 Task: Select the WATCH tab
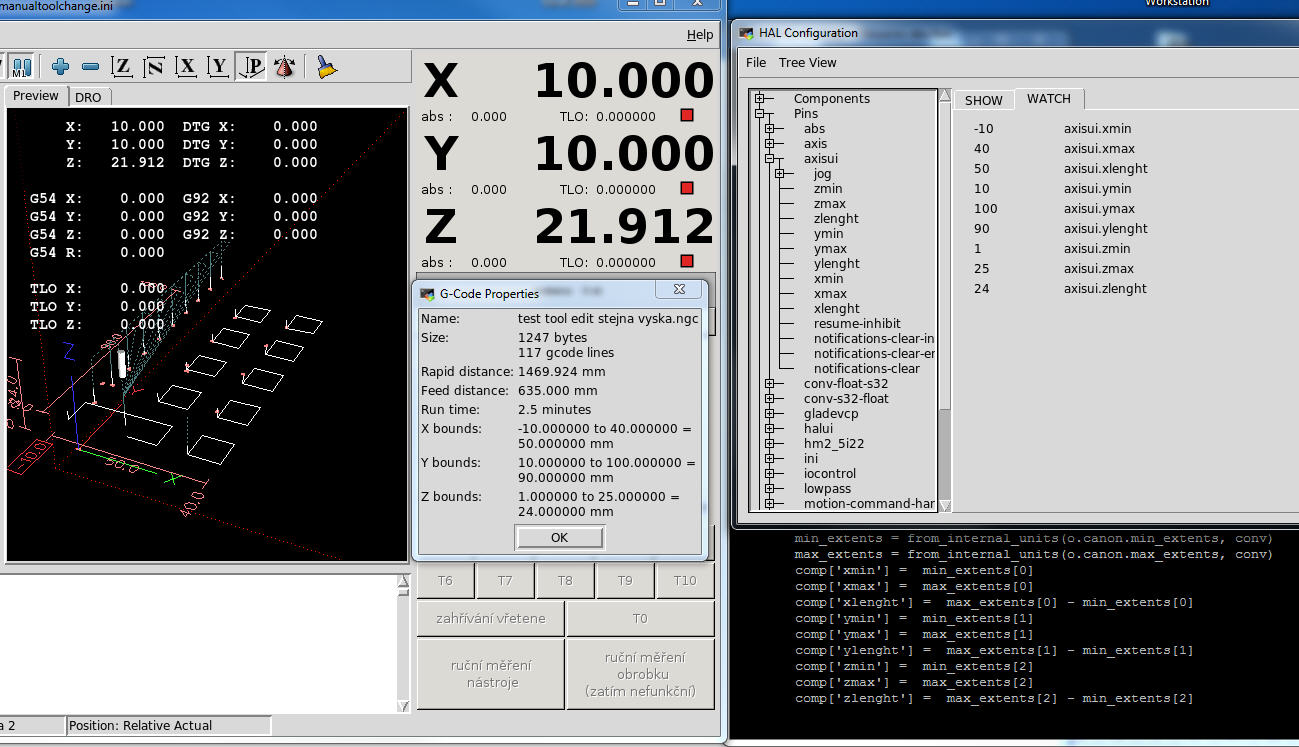click(x=1049, y=99)
